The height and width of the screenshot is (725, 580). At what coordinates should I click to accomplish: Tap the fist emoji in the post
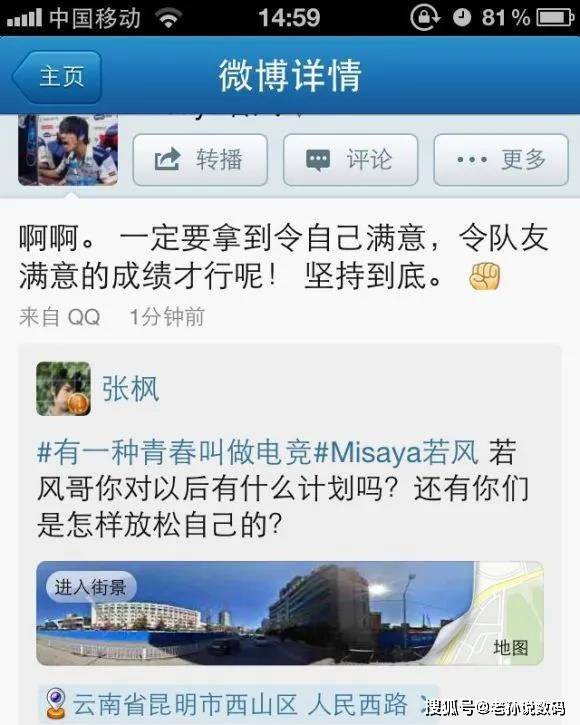(484, 276)
